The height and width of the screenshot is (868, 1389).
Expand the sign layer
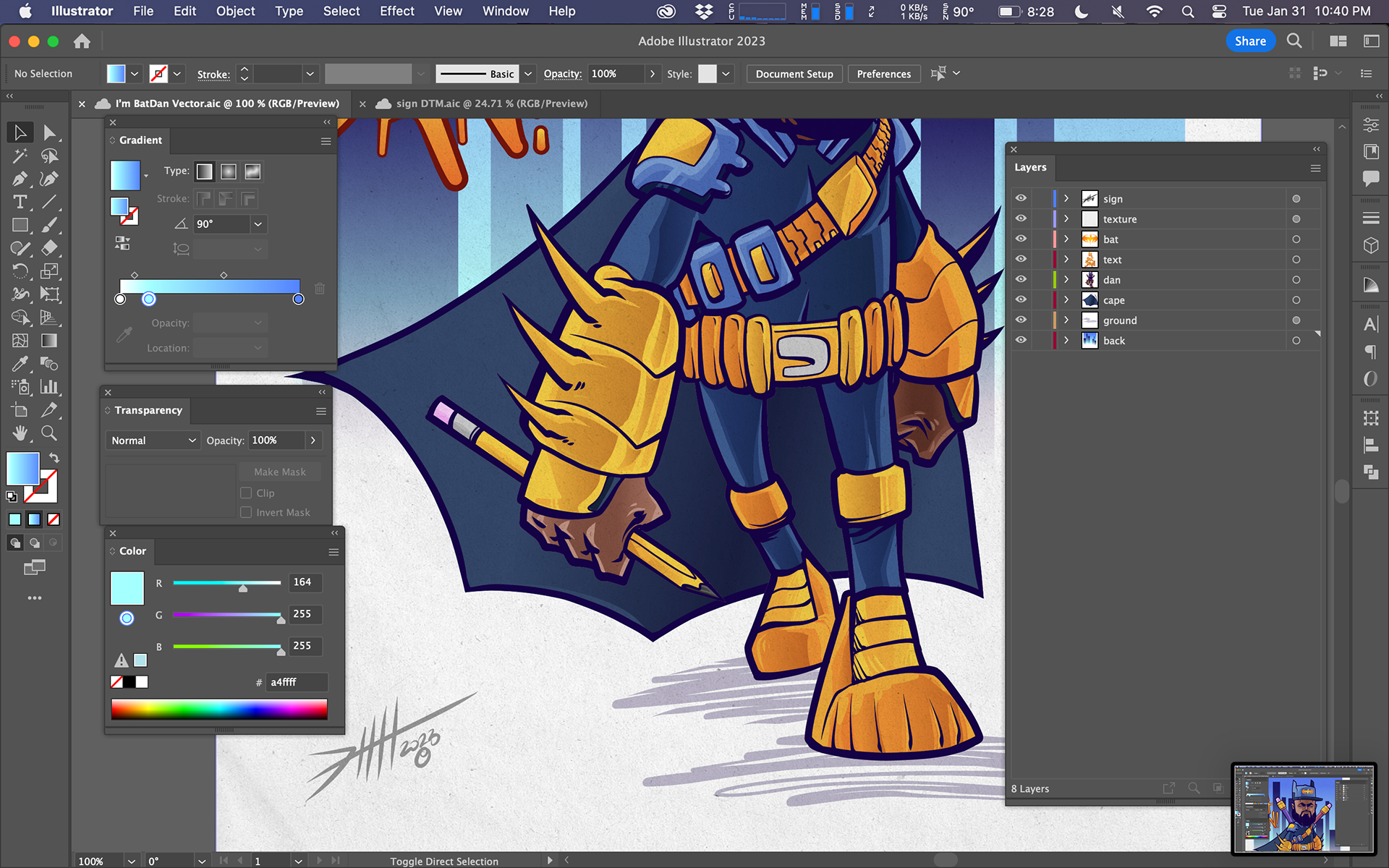pos(1066,198)
